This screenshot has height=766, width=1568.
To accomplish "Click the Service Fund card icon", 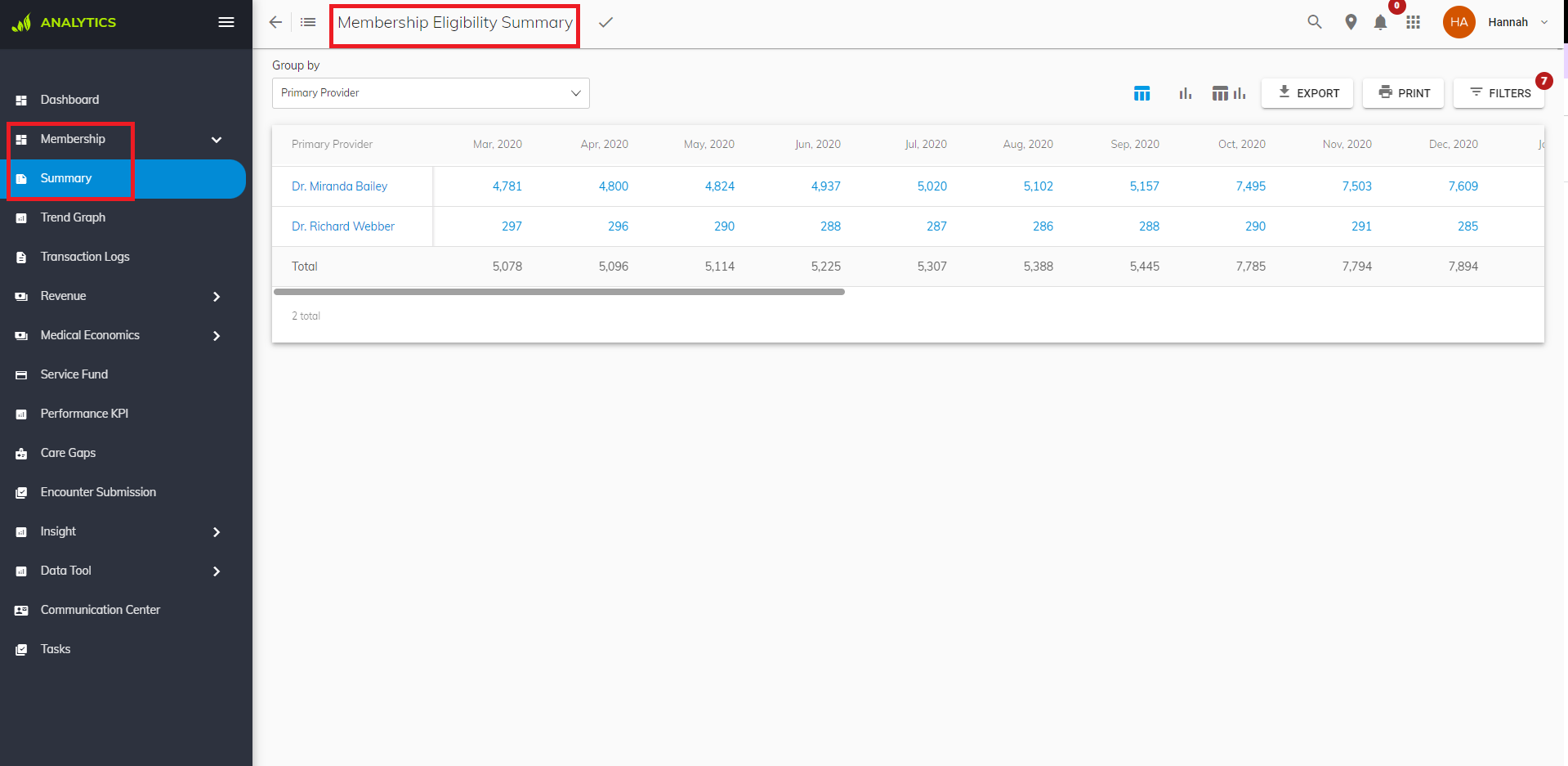I will coord(21,374).
